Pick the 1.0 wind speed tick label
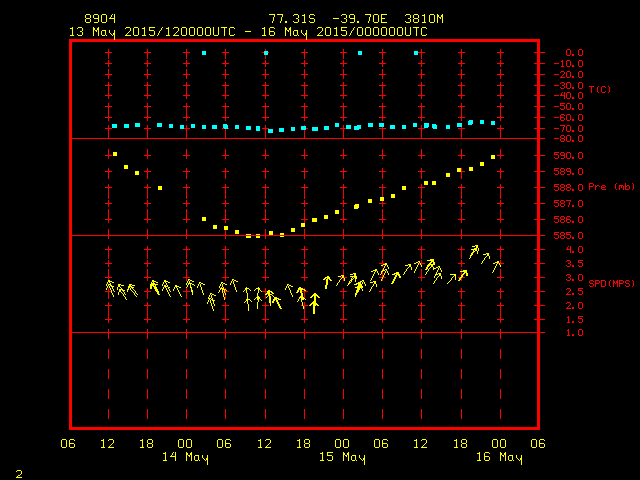 click(574, 333)
